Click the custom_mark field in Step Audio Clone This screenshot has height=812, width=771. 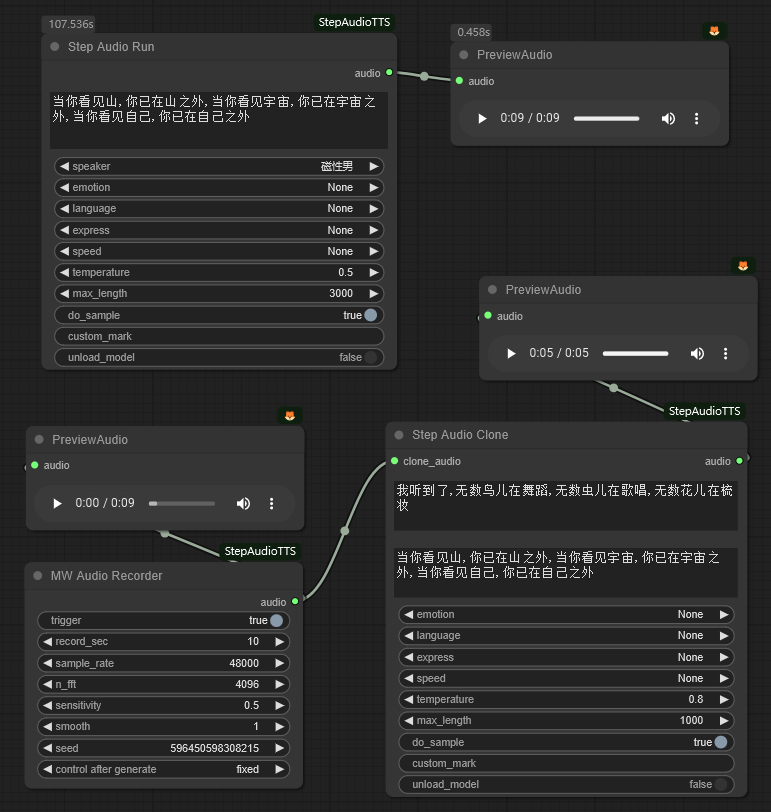[x=566, y=763]
